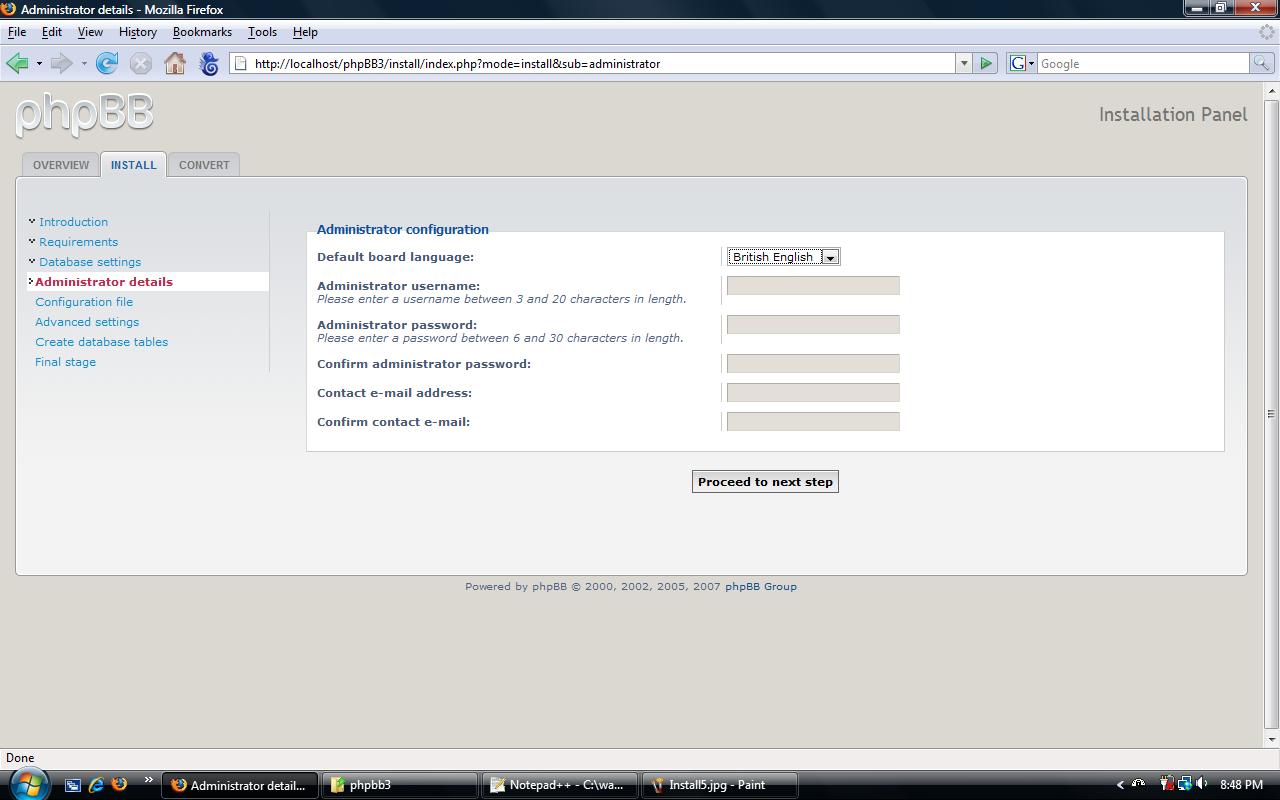
Task: Click the Windows Start orb
Action: [27, 783]
